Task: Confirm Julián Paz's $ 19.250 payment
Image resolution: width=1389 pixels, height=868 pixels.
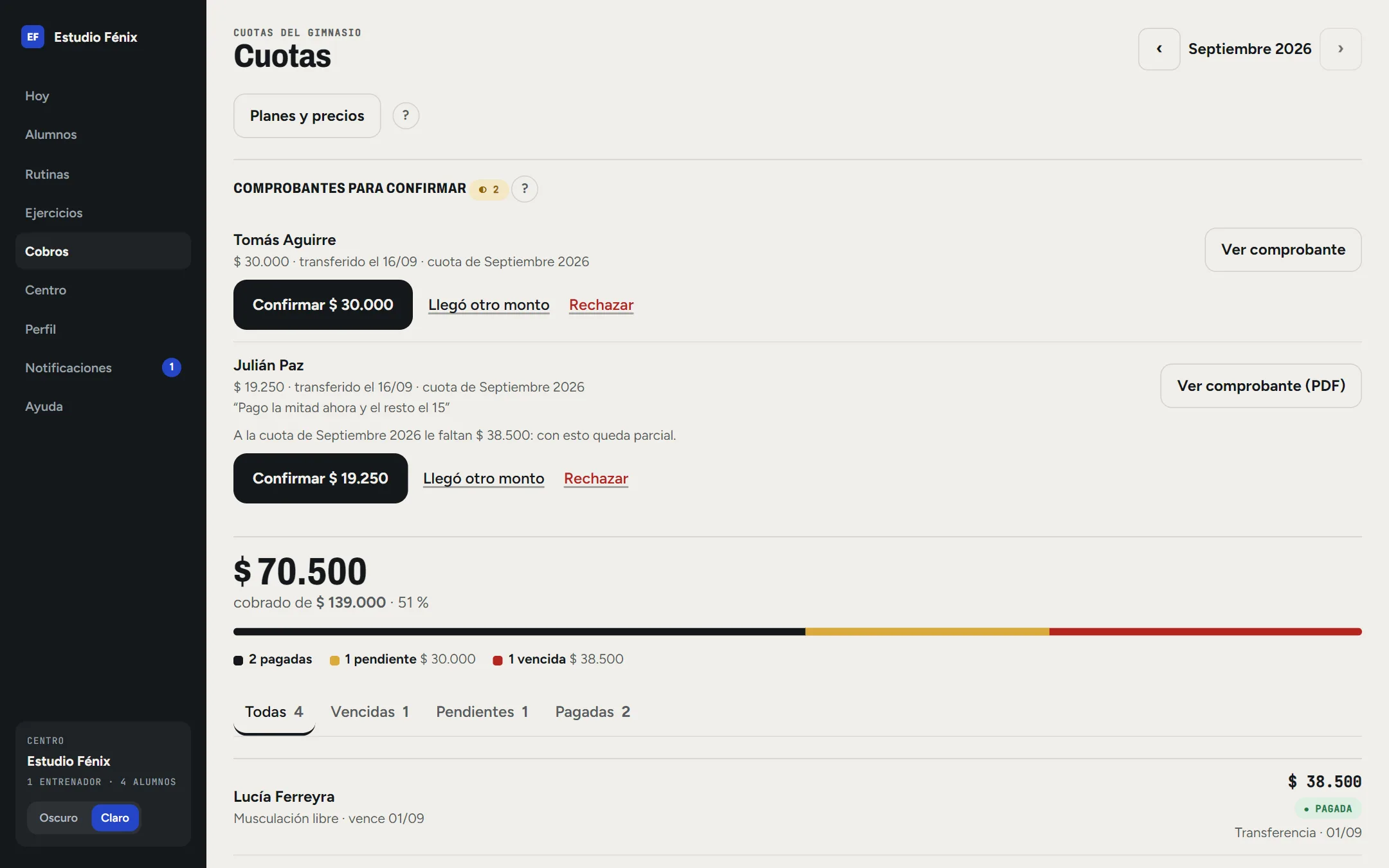Action: pyautogui.click(x=320, y=478)
